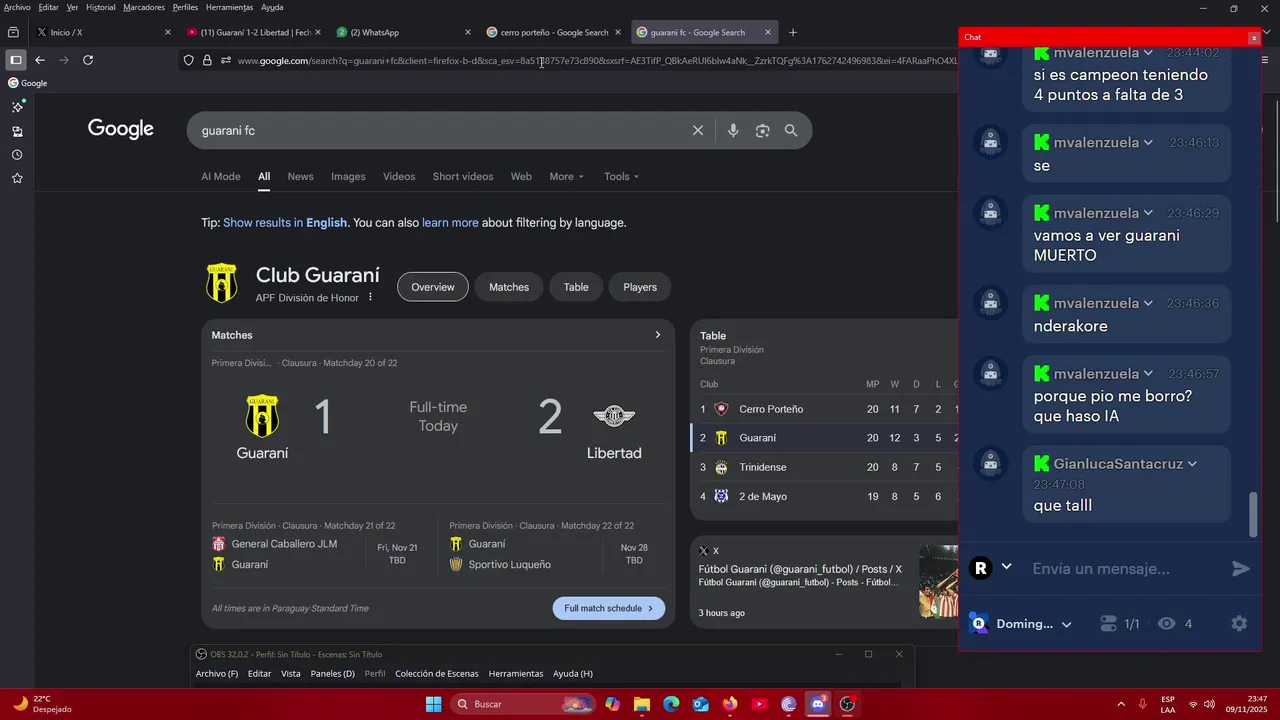Click the 'Matches' chip for Club Guaraní
1280x720 pixels.
coord(509,287)
